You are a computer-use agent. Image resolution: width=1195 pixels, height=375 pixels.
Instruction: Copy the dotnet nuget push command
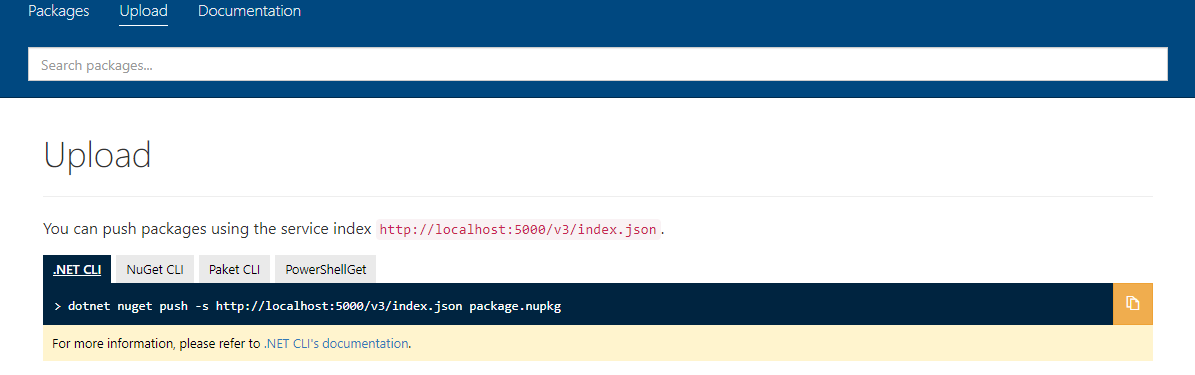click(x=1133, y=303)
